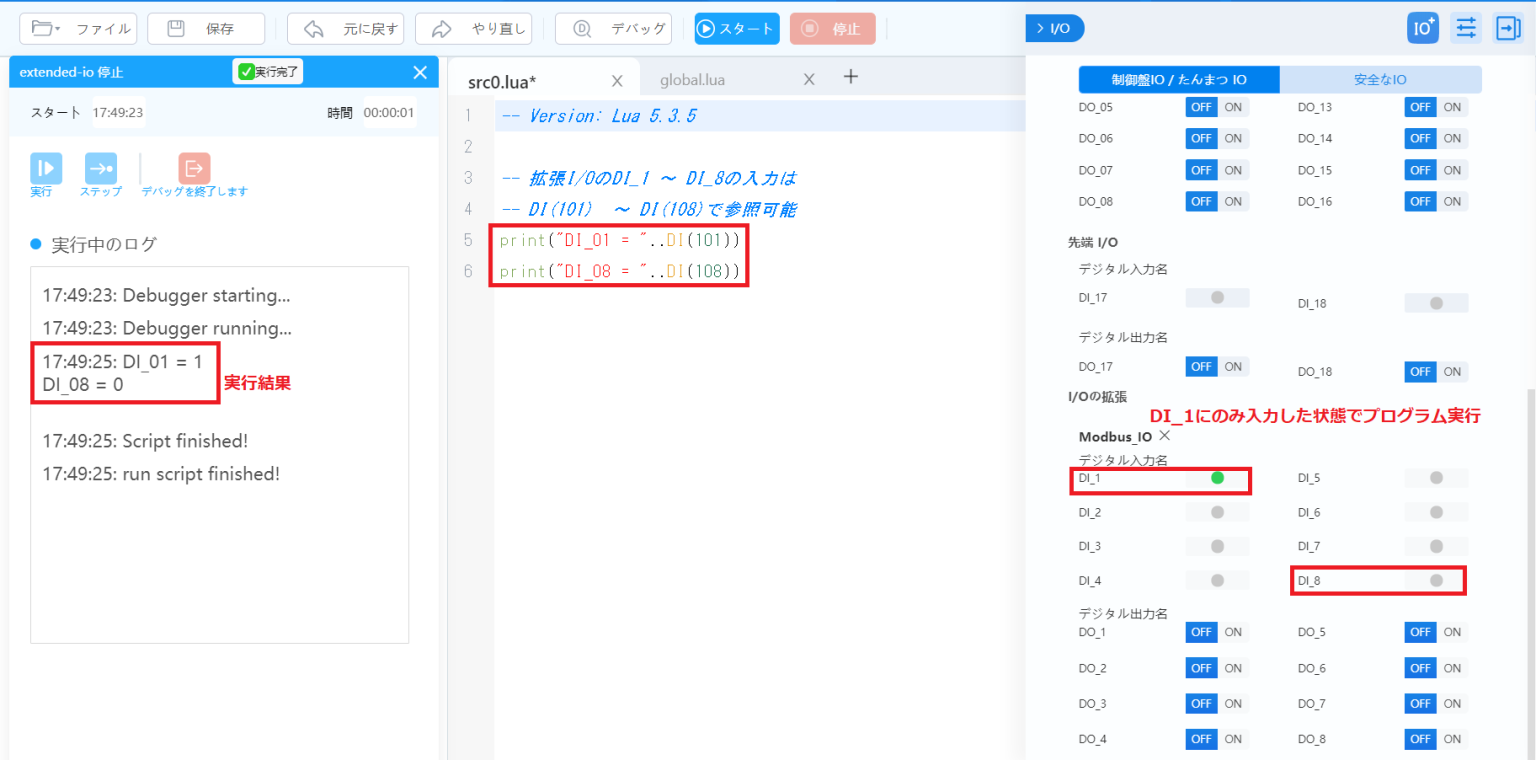Click the 元に戻す undo arrow icon
Viewport: 1536px width, 760px height.
click(x=312, y=28)
